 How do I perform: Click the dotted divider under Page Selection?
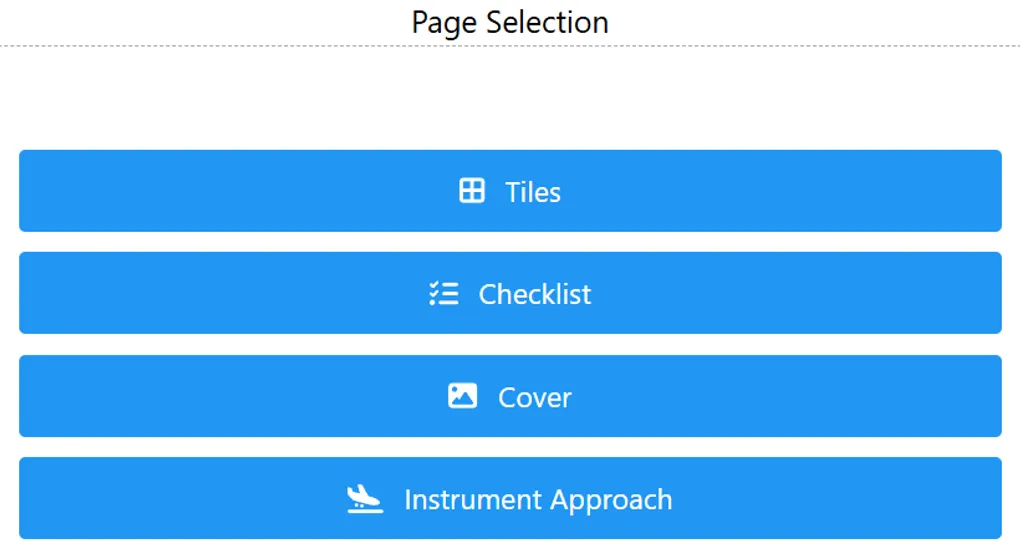(x=250, y=46)
